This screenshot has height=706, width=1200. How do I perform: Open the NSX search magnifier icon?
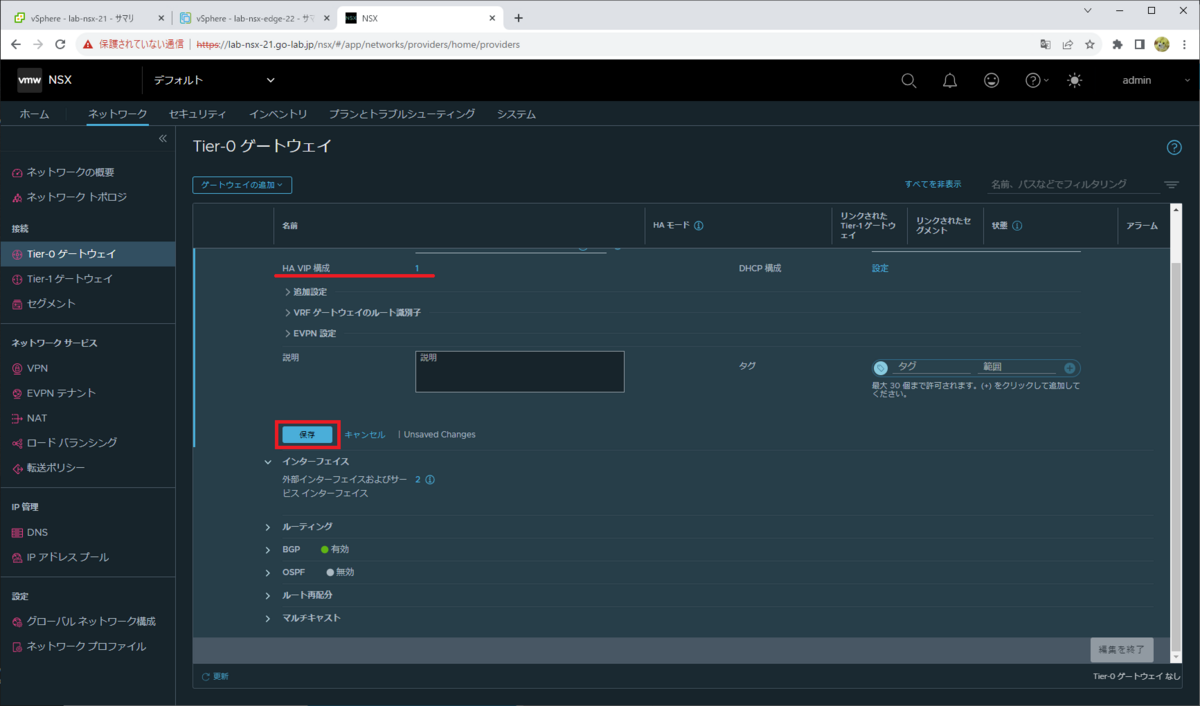908,80
